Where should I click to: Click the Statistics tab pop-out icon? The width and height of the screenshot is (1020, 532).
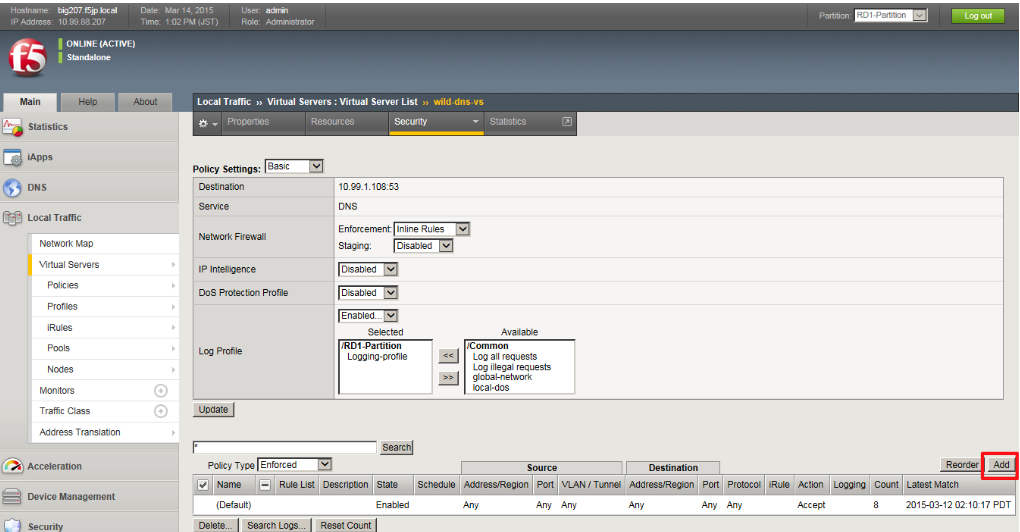click(567, 122)
